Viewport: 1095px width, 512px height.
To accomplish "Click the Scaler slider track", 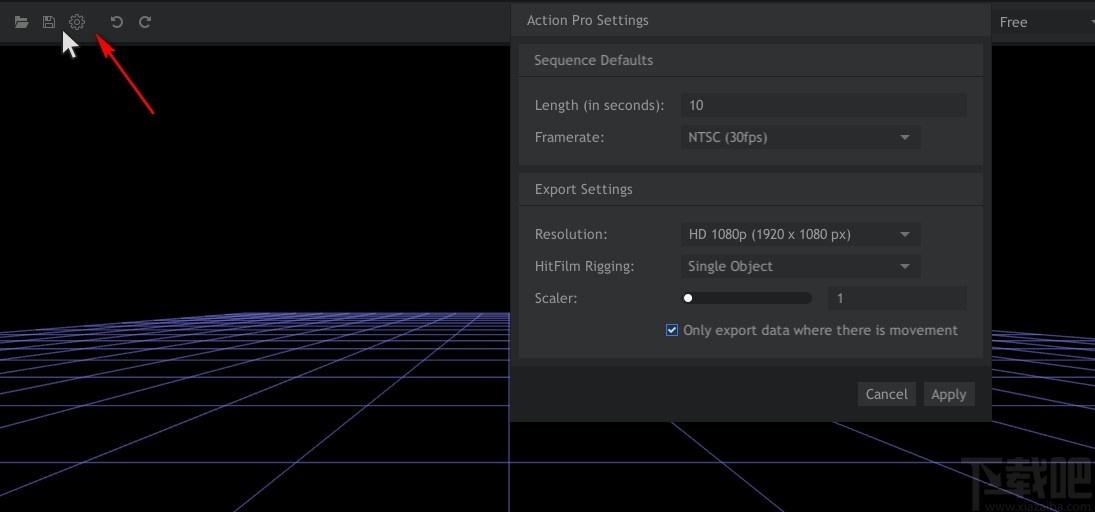I will (747, 298).
